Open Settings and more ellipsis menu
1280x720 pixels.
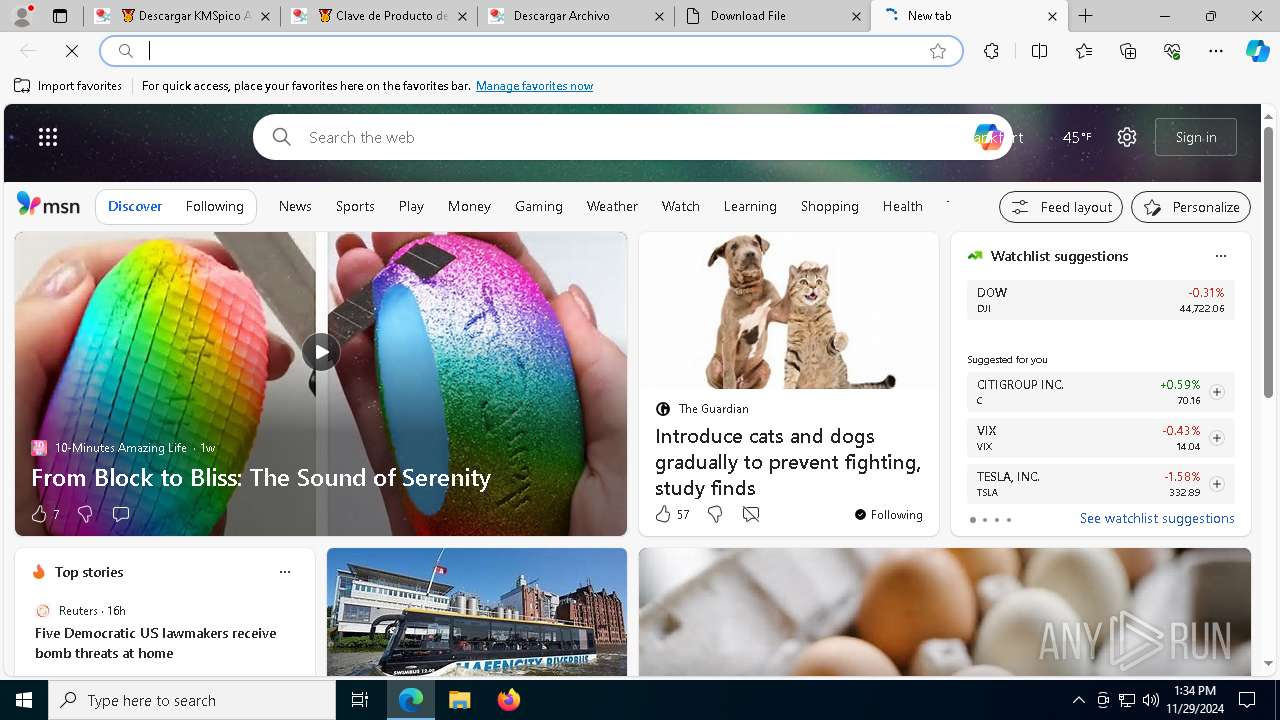point(1216,51)
